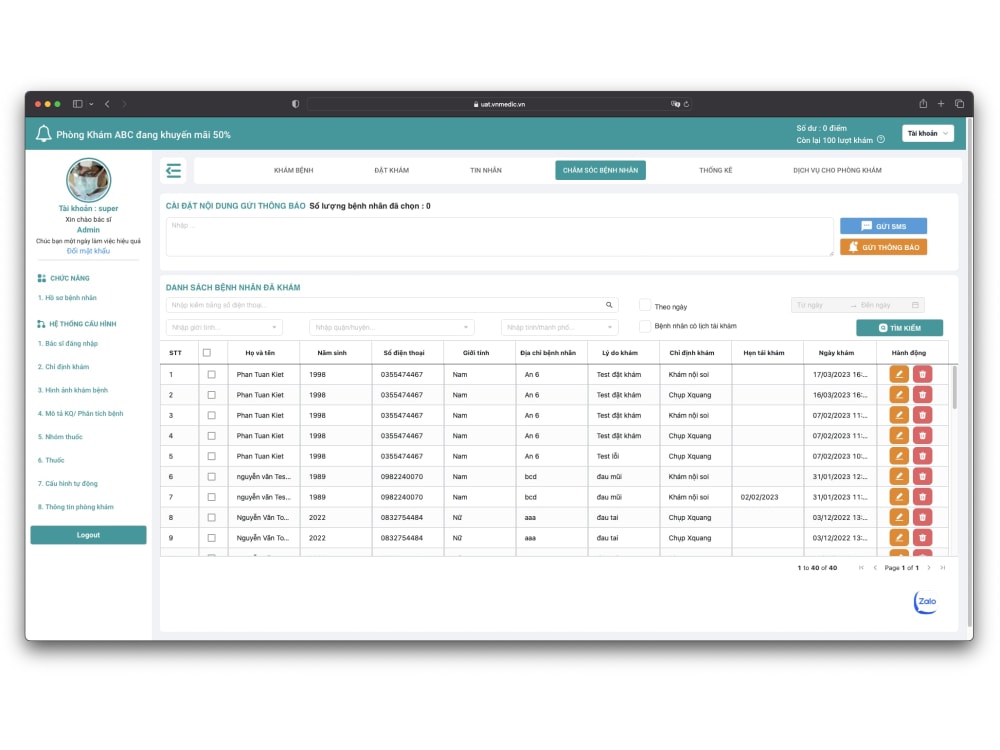Select the checkbox in row 3
This screenshot has height=750, width=1000.
[212, 415]
